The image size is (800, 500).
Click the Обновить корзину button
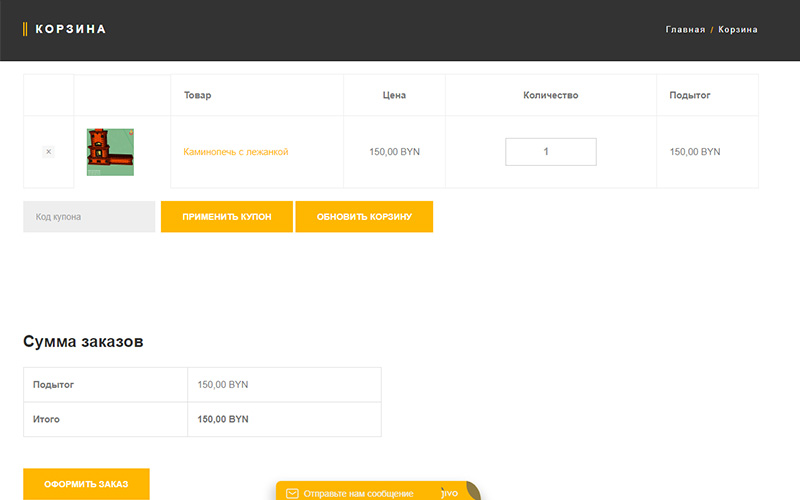[x=364, y=216]
